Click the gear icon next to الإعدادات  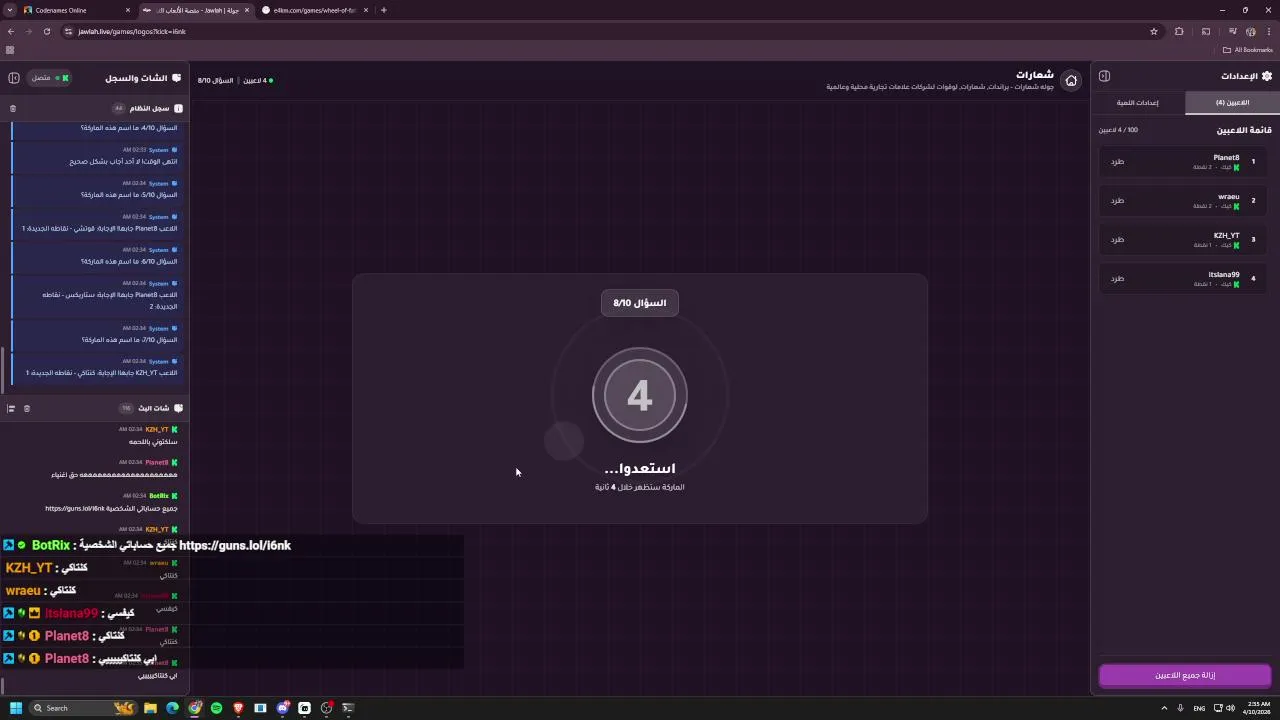[x=1267, y=76]
